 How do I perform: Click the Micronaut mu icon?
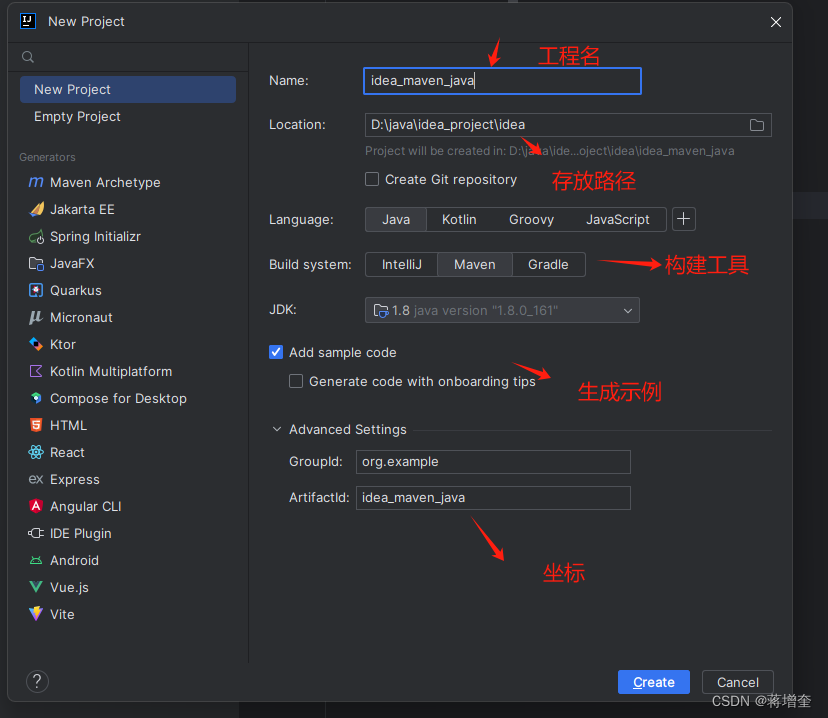tap(36, 317)
